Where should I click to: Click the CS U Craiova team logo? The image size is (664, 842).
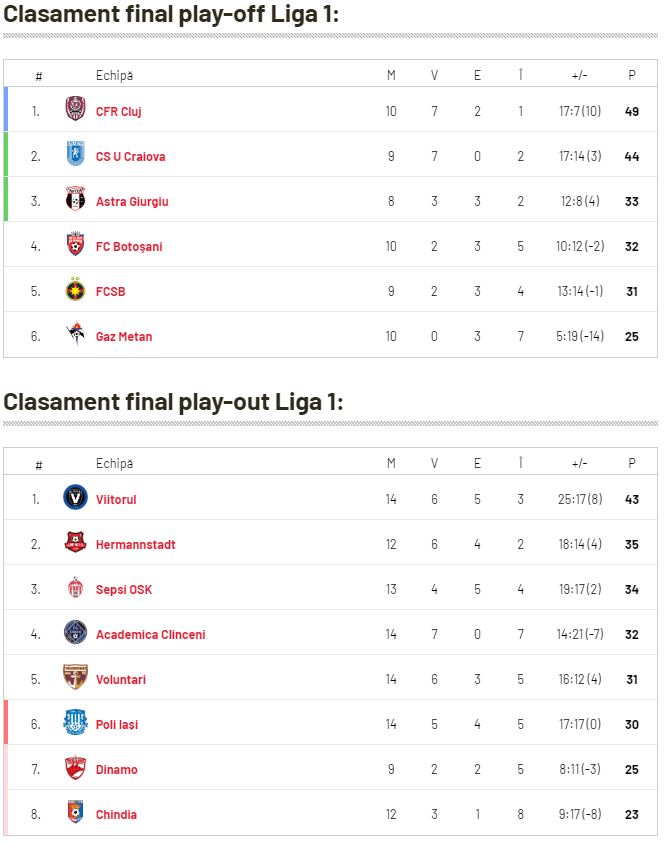pyautogui.click(x=75, y=153)
